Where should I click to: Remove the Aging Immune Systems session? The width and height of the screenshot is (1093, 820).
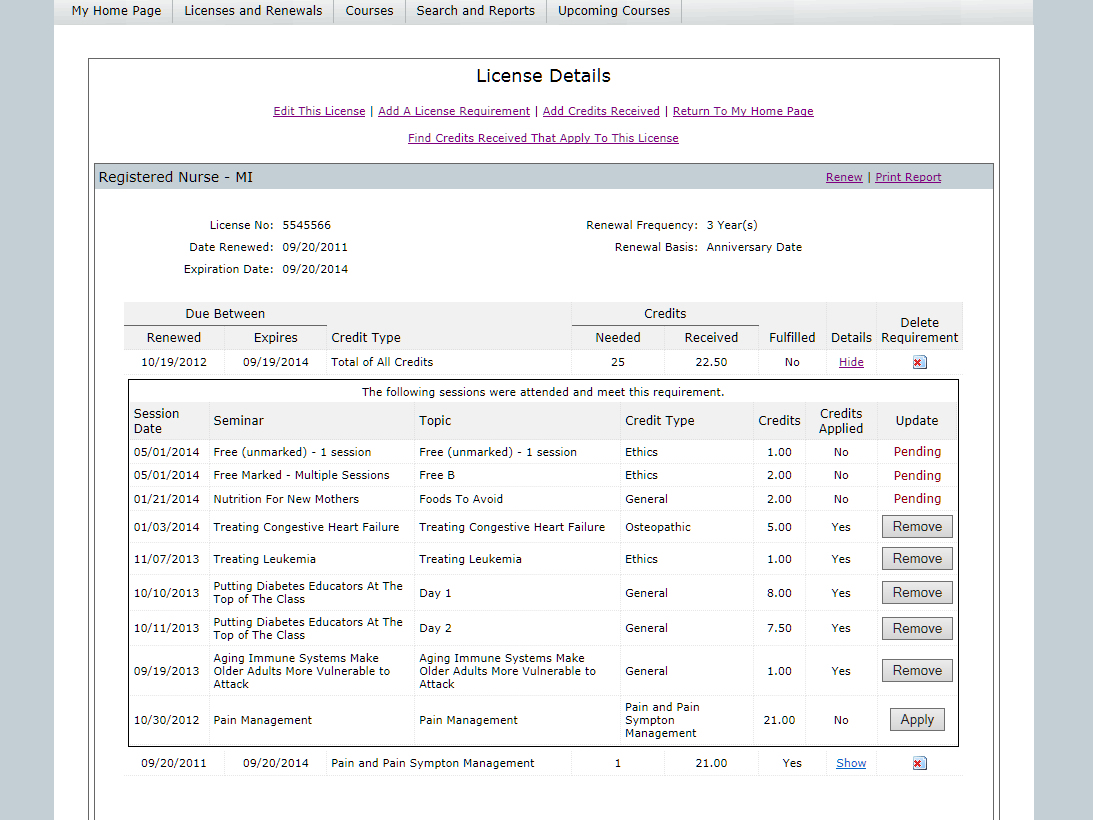click(917, 671)
